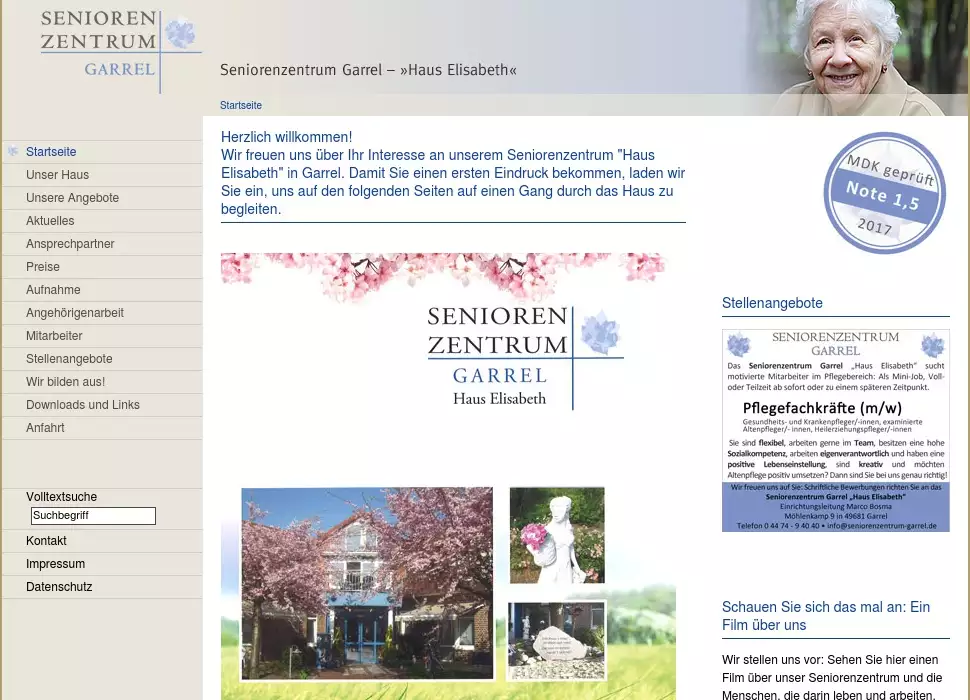The image size is (970, 700).
Task: Open the Stellenangebote navigation entry
Action: 69,359
